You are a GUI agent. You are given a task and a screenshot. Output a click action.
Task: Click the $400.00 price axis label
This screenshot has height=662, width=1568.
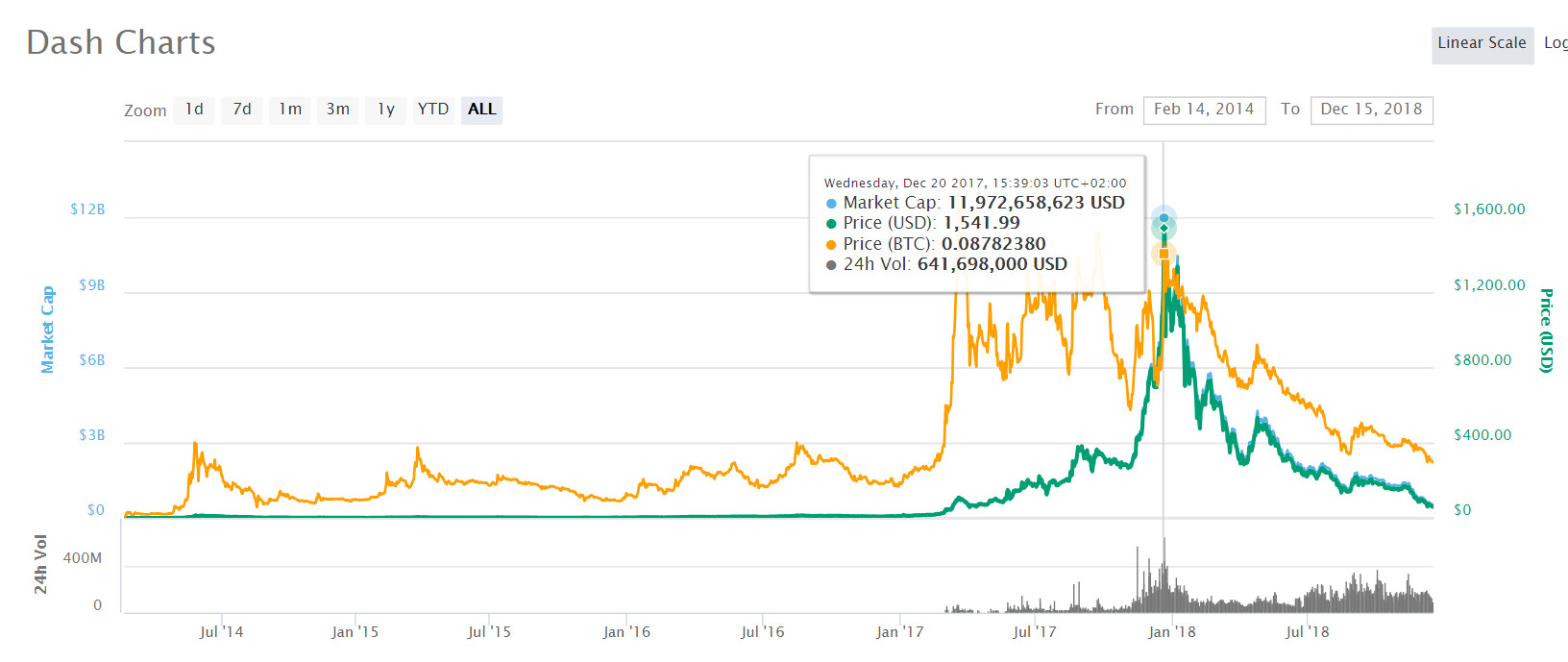[x=1482, y=435]
